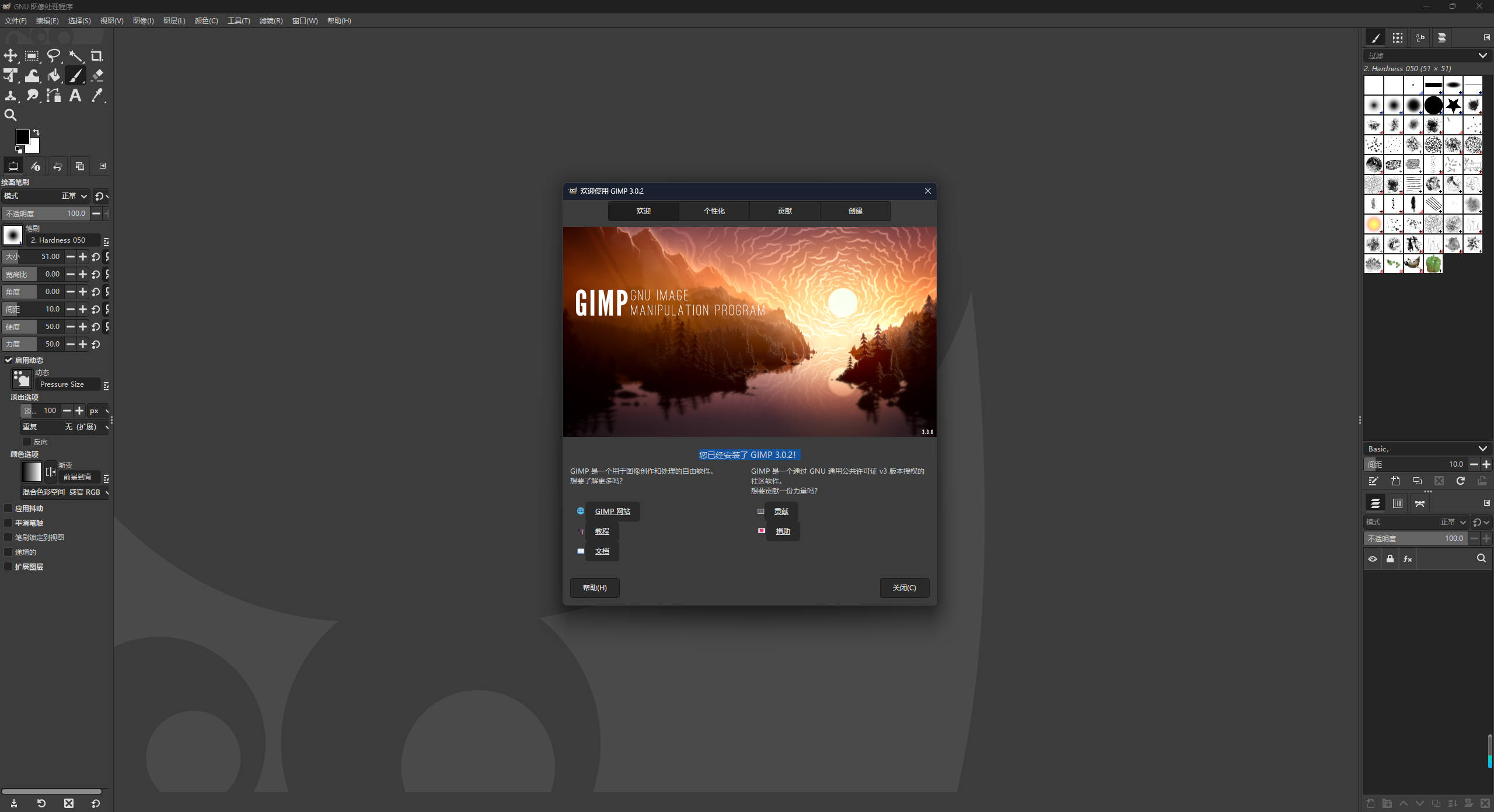Open the Fonts tab in right dock
This screenshot has height=812, width=1494.
click(1420, 38)
